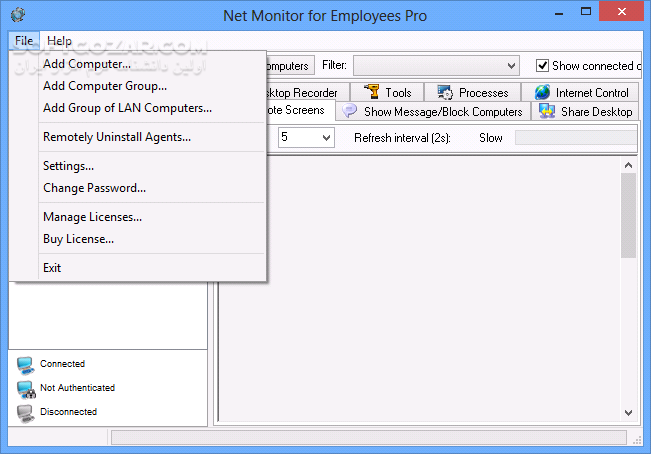The width and height of the screenshot is (651, 454).
Task: Click the vertical scrollbar thumb
Action: click(628, 215)
